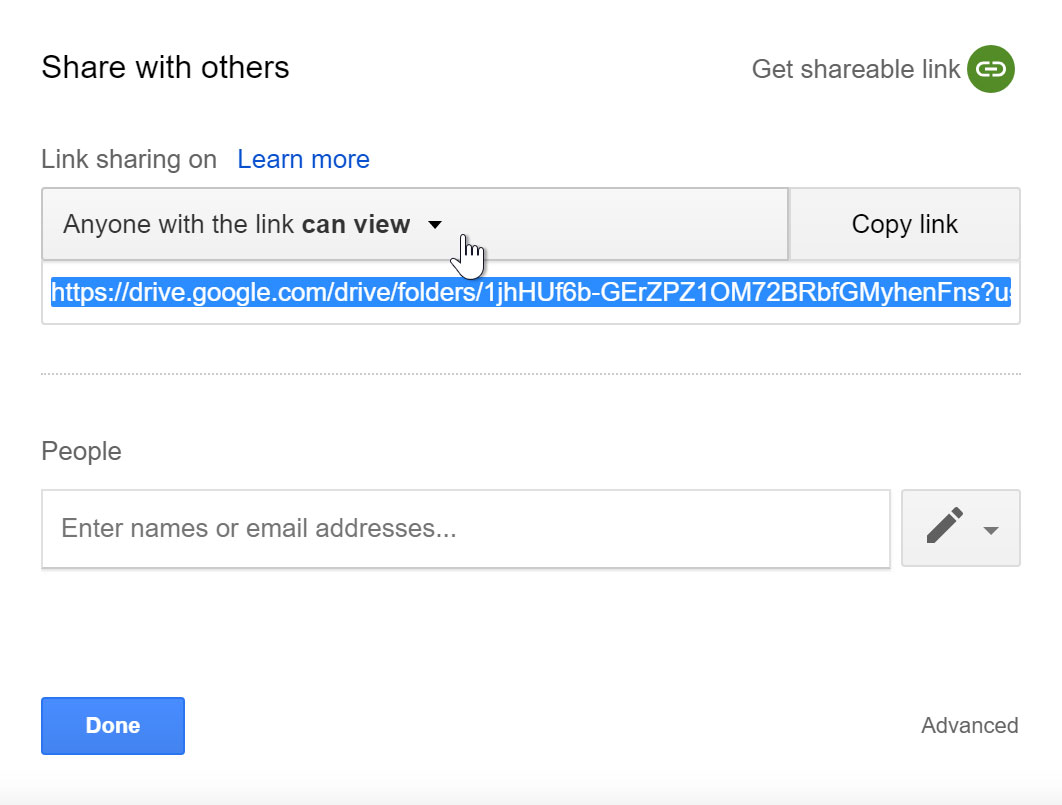
Task: Click the dotted divider above People
Action: click(530, 374)
